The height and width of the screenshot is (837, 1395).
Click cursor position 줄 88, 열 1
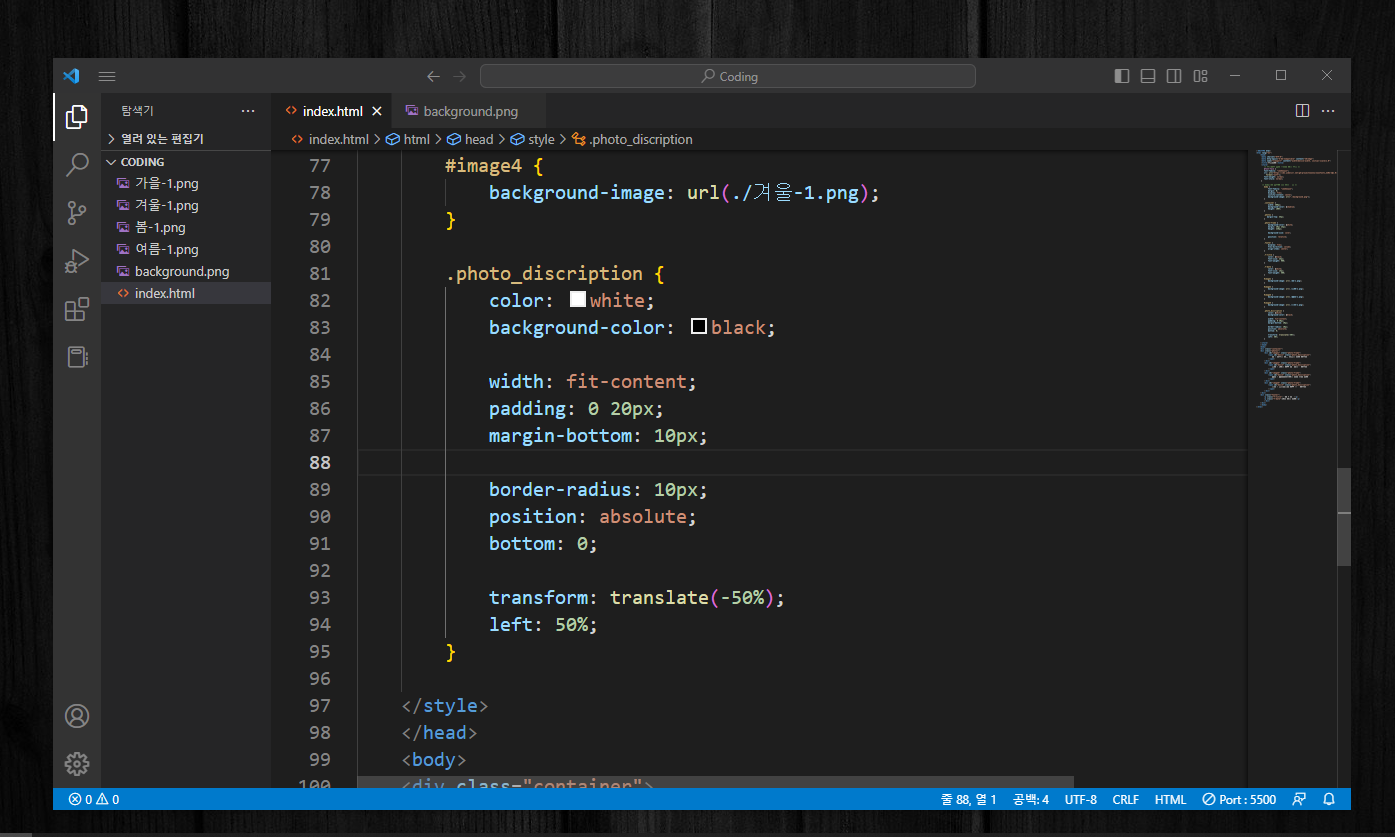[x=968, y=799]
